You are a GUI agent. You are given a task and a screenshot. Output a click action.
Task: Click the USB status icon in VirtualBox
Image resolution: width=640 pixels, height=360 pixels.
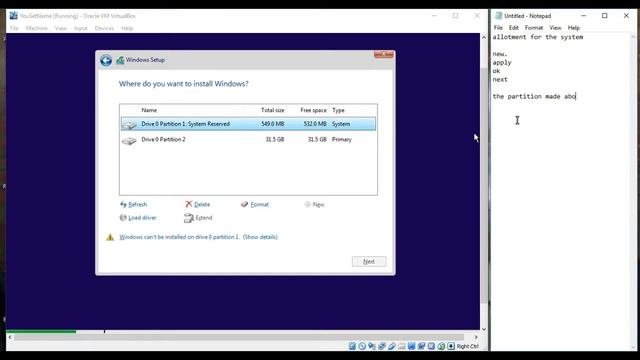[x=392, y=346]
